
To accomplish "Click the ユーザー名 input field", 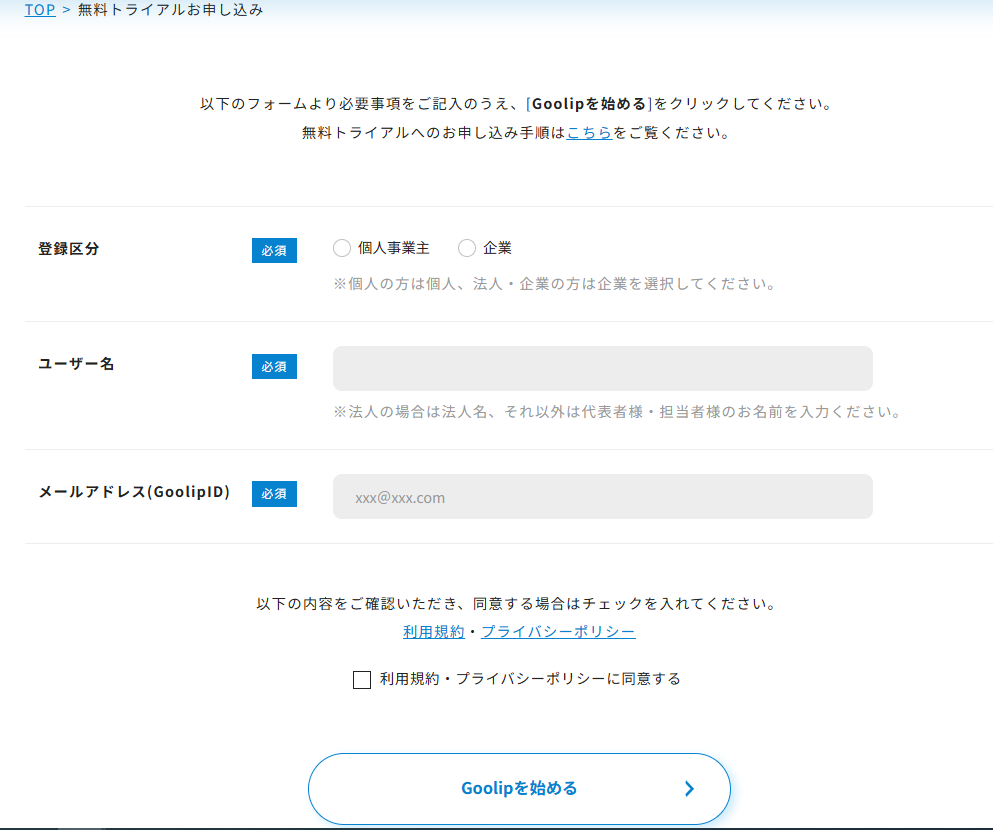I will [603, 368].
